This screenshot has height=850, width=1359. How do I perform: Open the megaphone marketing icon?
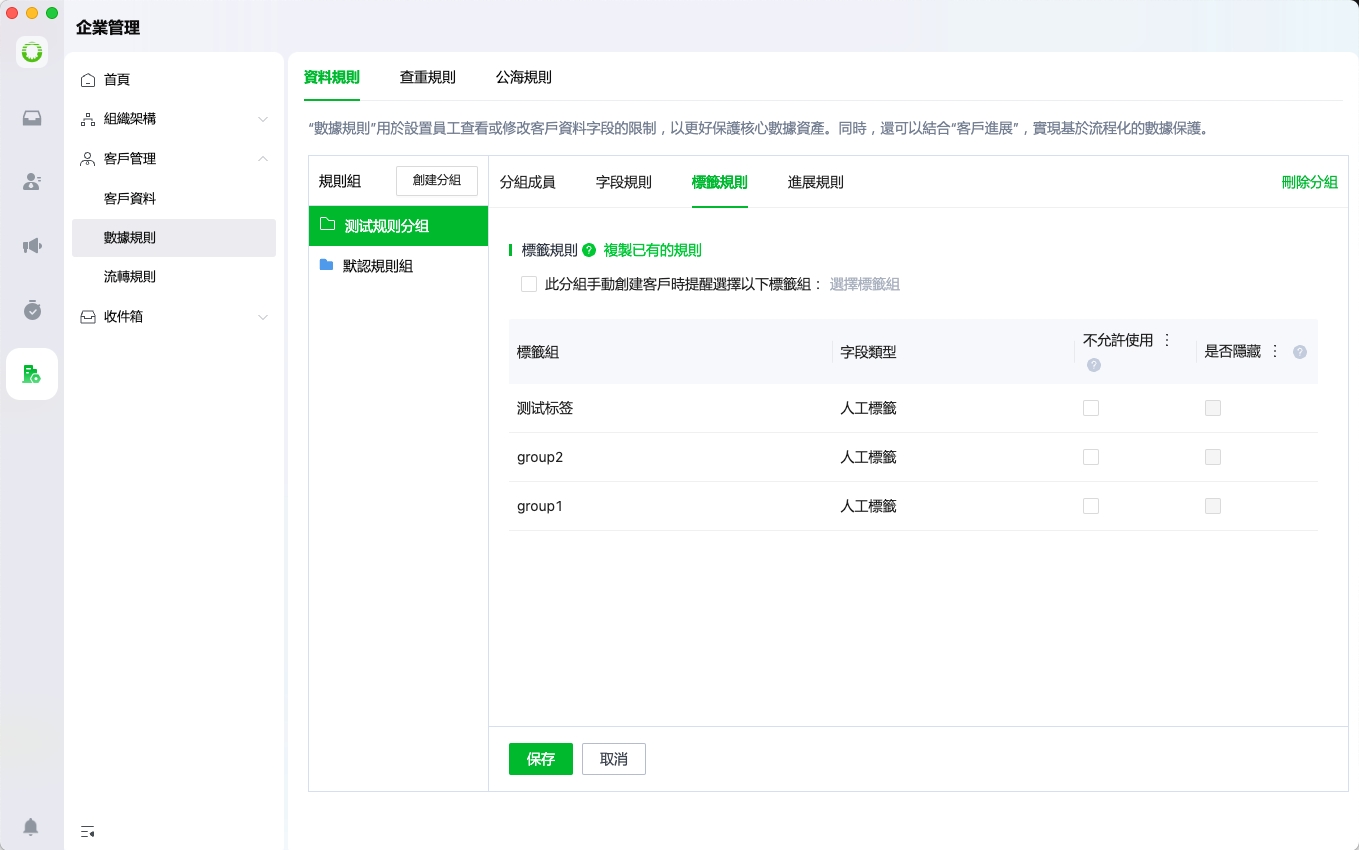pyautogui.click(x=32, y=246)
